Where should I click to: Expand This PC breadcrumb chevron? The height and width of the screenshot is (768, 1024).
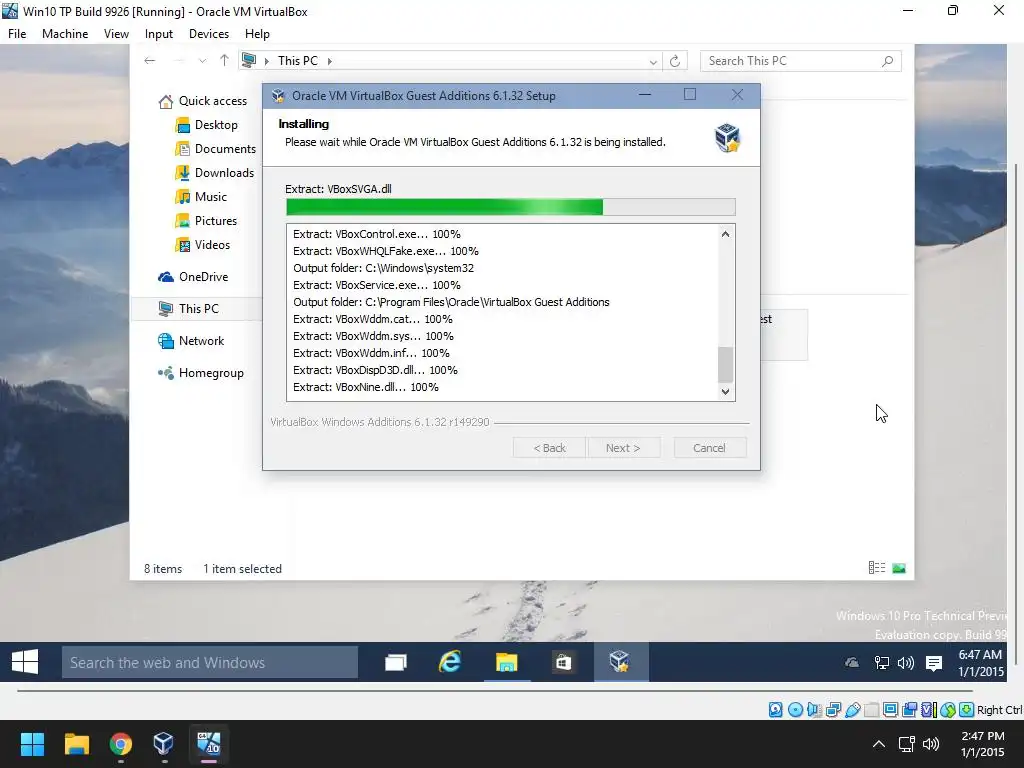(330, 61)
